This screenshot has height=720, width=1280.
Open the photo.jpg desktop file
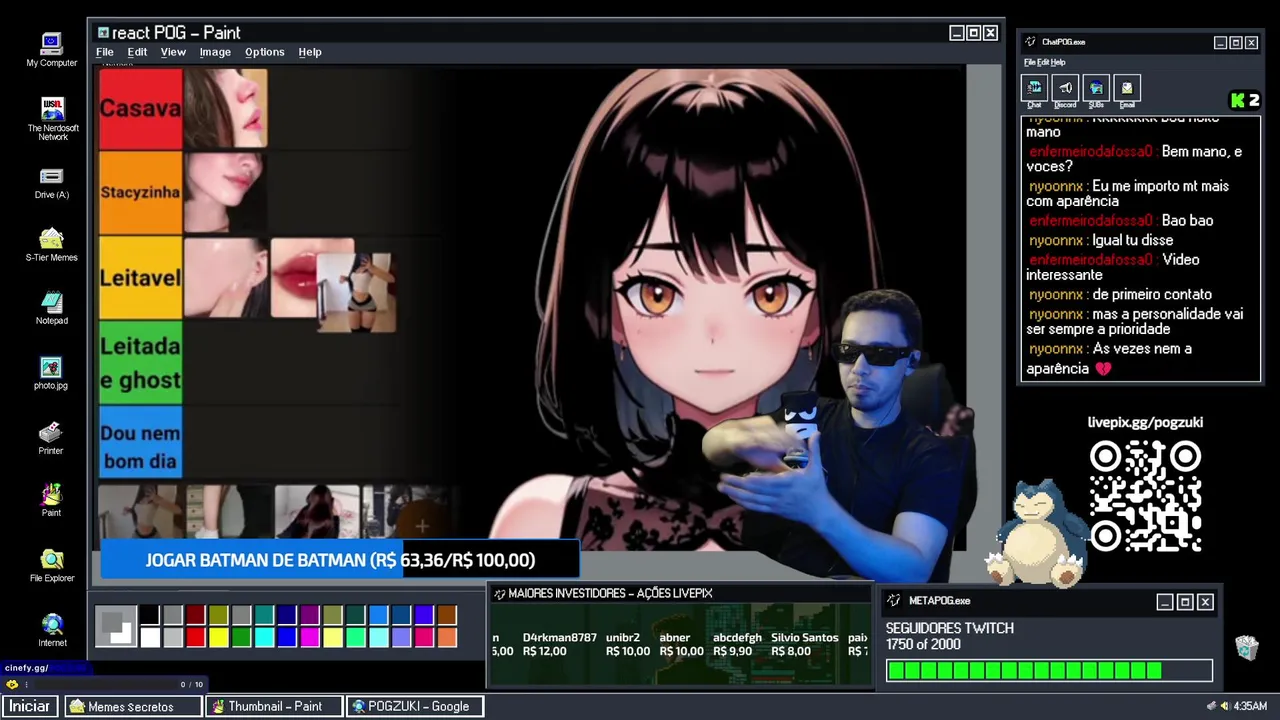[x=51, y=372]
